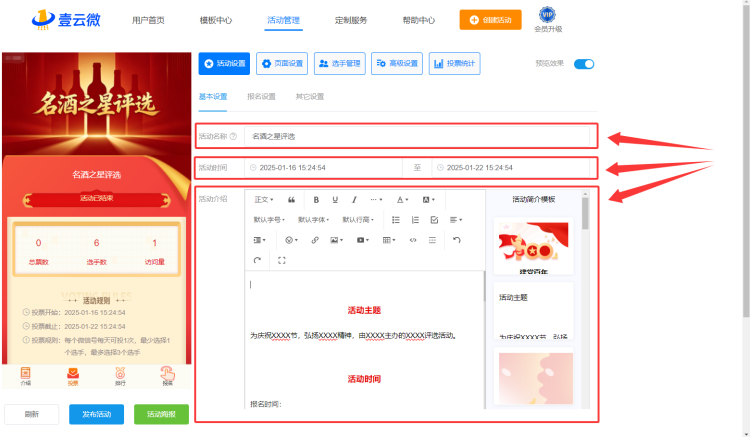
Task: Undo the last edit in the editor
Action: point(456,240)
